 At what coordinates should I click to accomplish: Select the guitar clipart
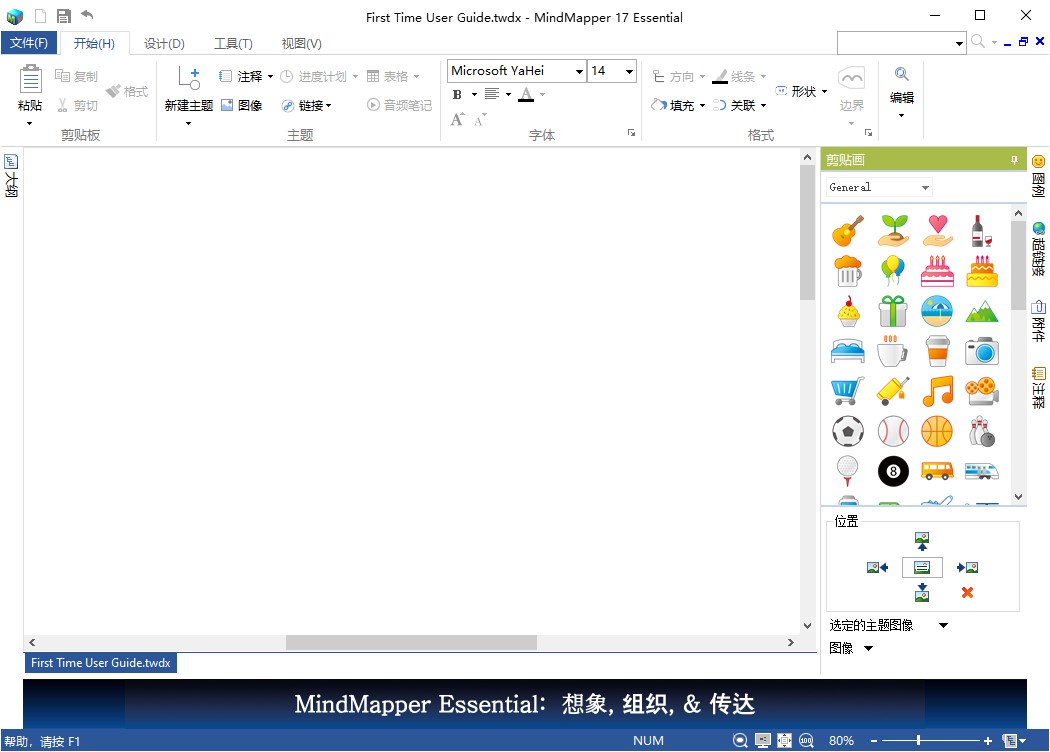tap(848, 231)
